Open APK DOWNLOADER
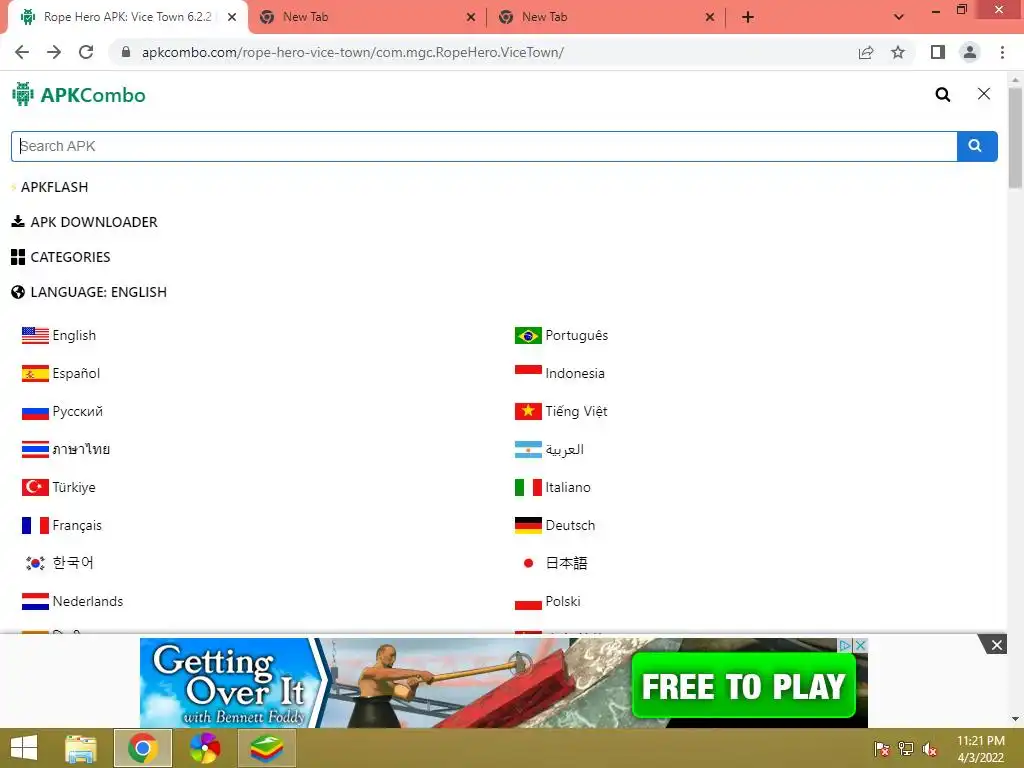 [84, 222]
